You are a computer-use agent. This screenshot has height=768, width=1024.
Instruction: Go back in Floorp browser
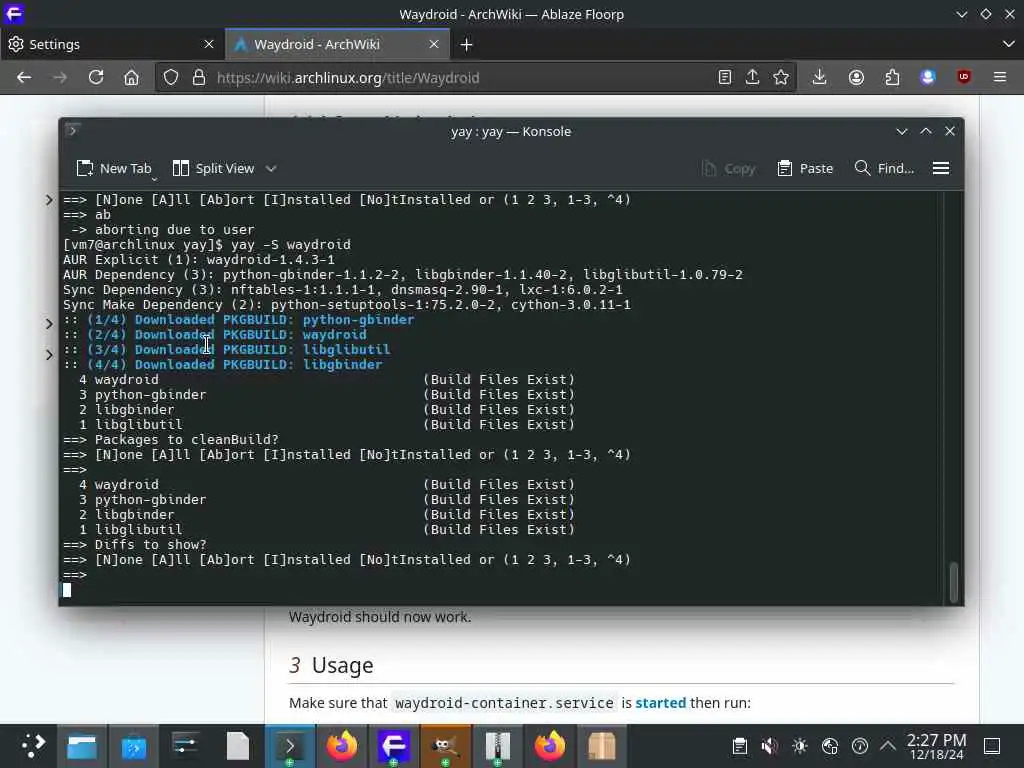pyautogui.click(x=24, y=78)
